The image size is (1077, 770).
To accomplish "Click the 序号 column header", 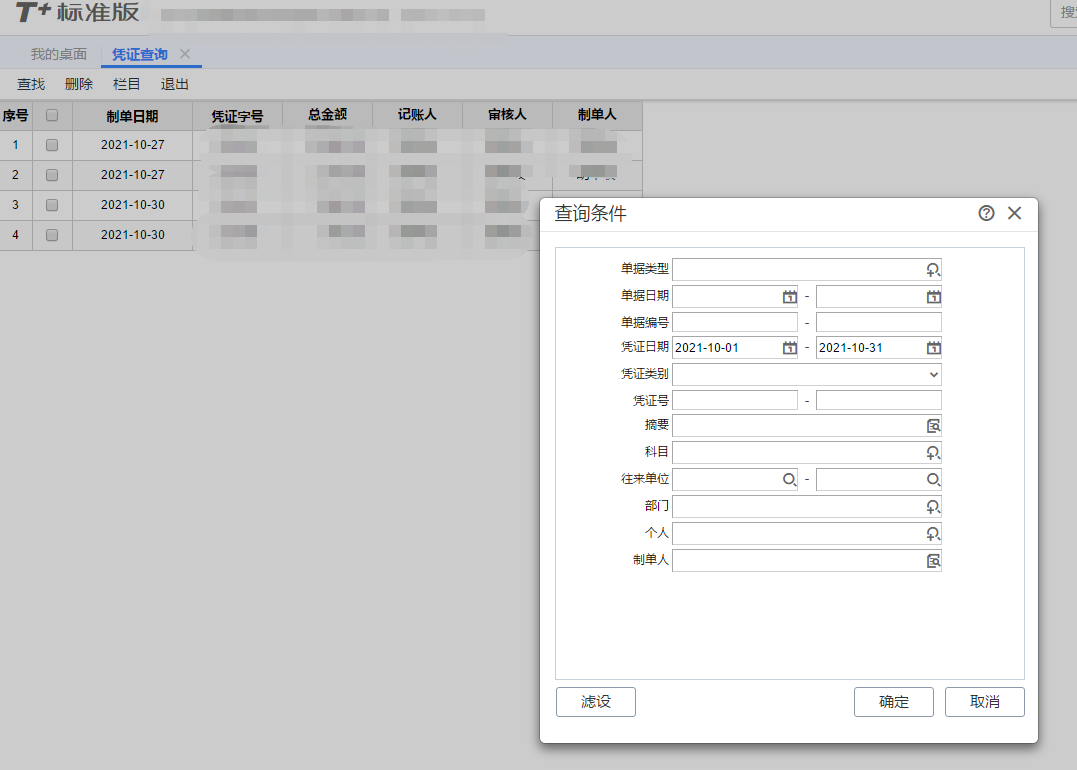I will pyautogui.click(x=16, y=115).
